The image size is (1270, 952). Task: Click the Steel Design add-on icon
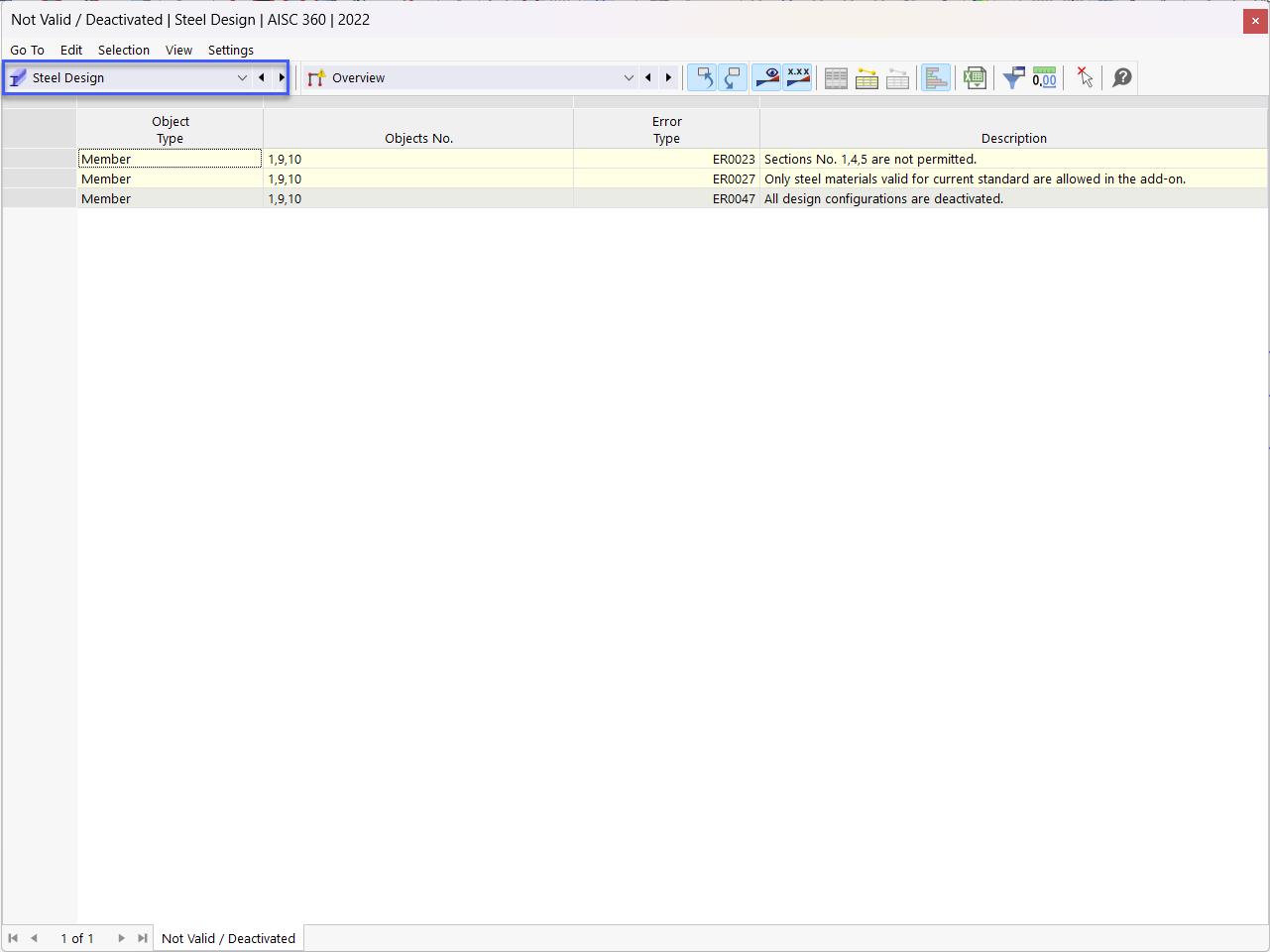[18, 76]
